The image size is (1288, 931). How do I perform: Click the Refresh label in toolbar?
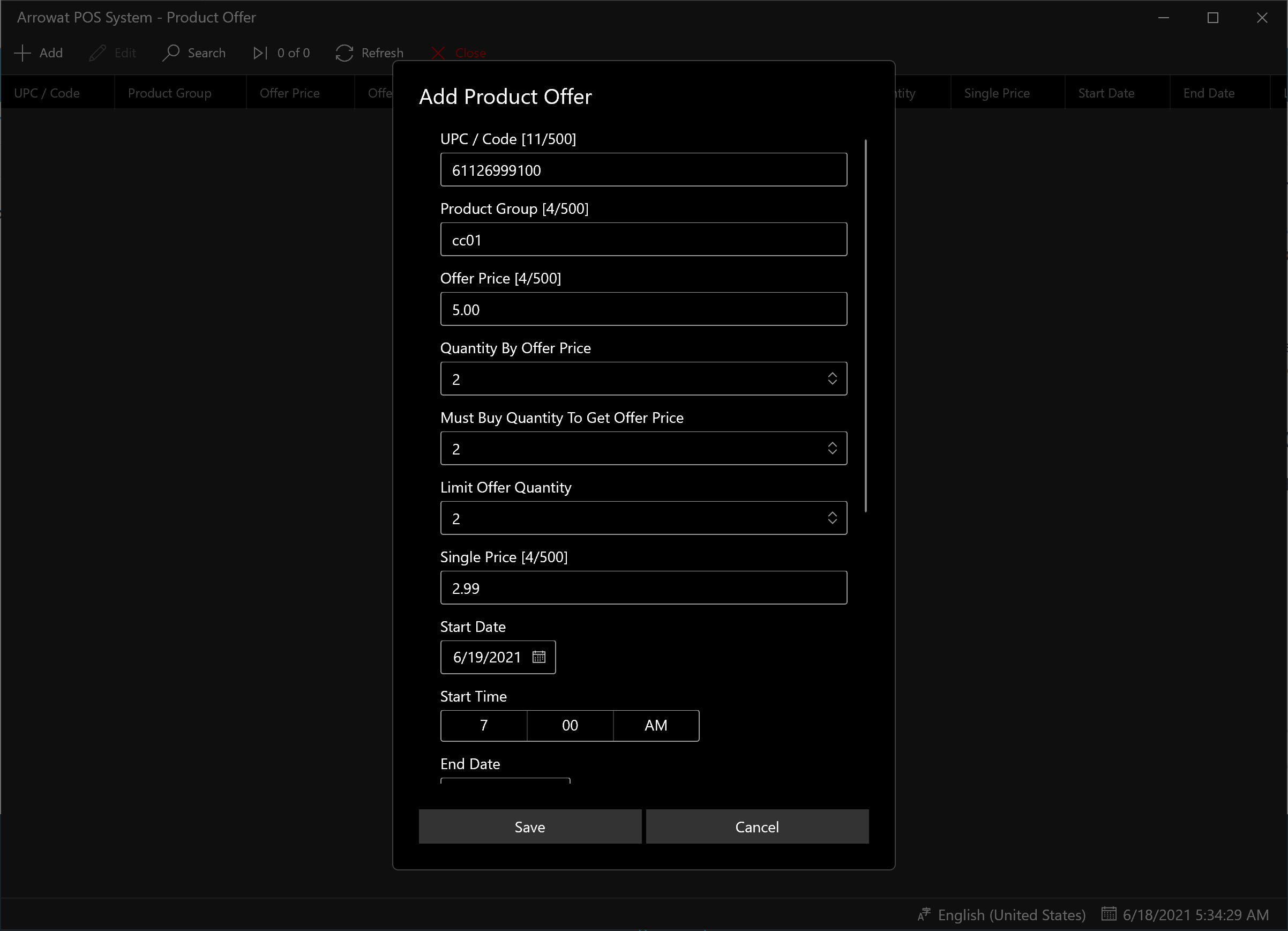(382, 53)
